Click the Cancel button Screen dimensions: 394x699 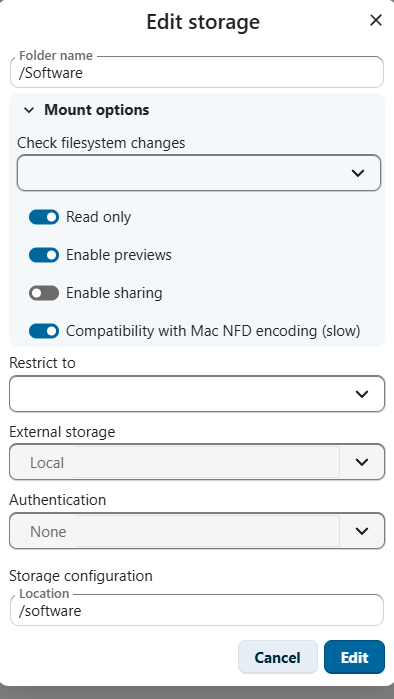click(x=277, y=657)
